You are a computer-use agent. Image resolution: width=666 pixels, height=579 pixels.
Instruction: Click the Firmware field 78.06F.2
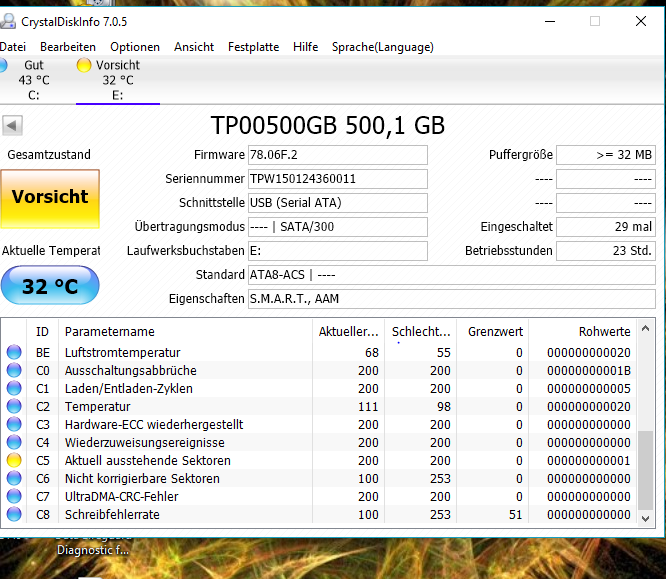click(338, 155)
